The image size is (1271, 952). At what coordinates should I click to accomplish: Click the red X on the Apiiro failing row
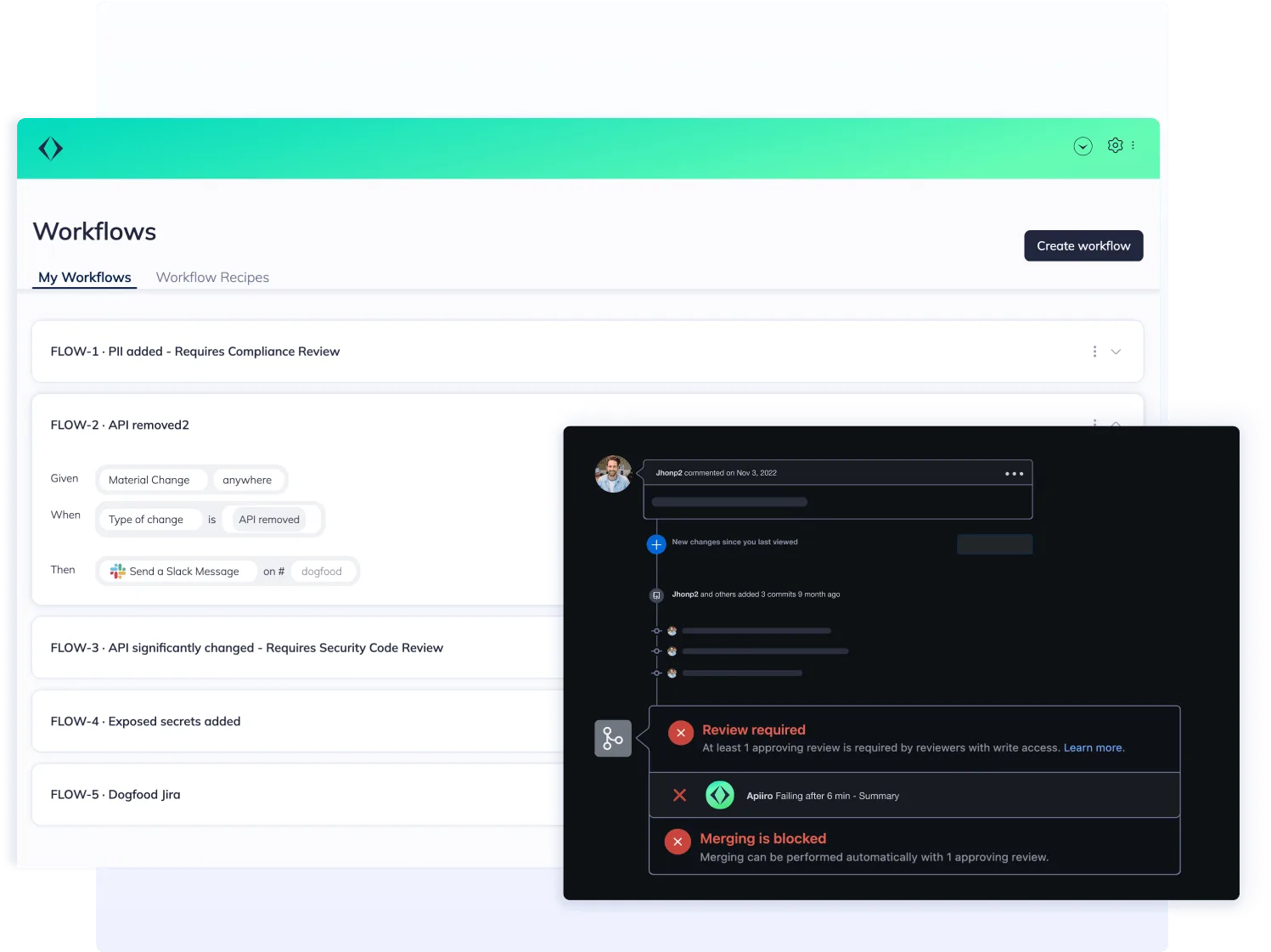(x=679, y=795)
